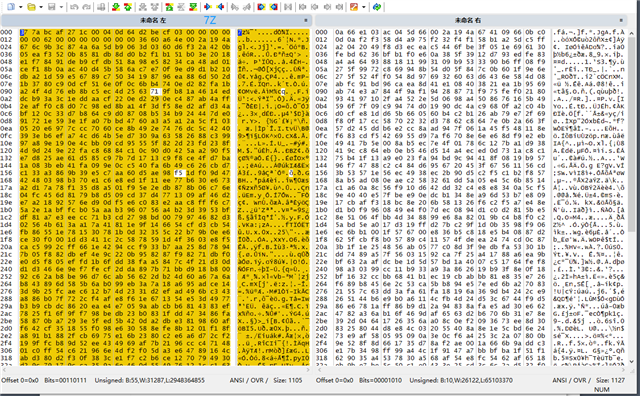Expand the Save dropdown arrow
The height and width of the screenshot is (396, 640).
click(61, 7)
